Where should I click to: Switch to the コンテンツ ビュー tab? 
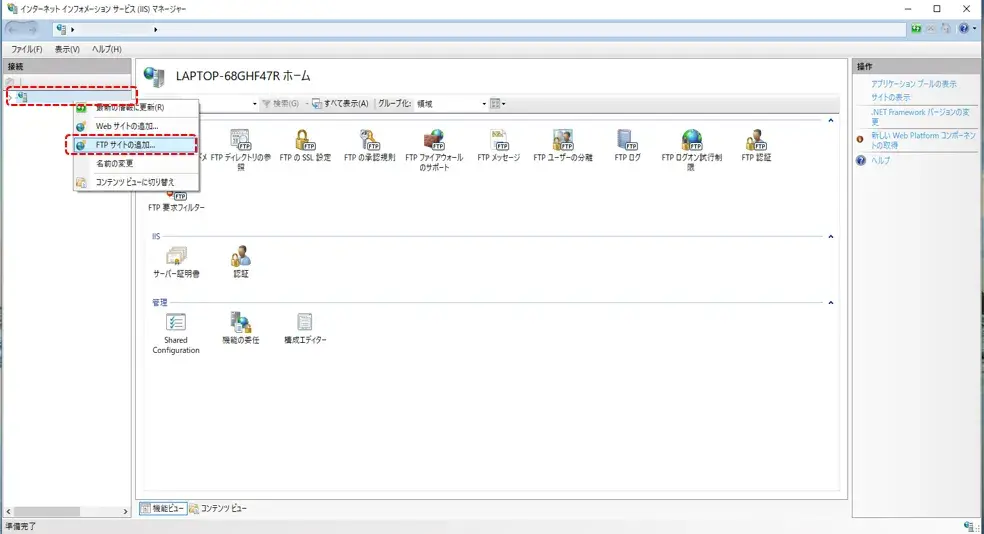tap(218, 509)
